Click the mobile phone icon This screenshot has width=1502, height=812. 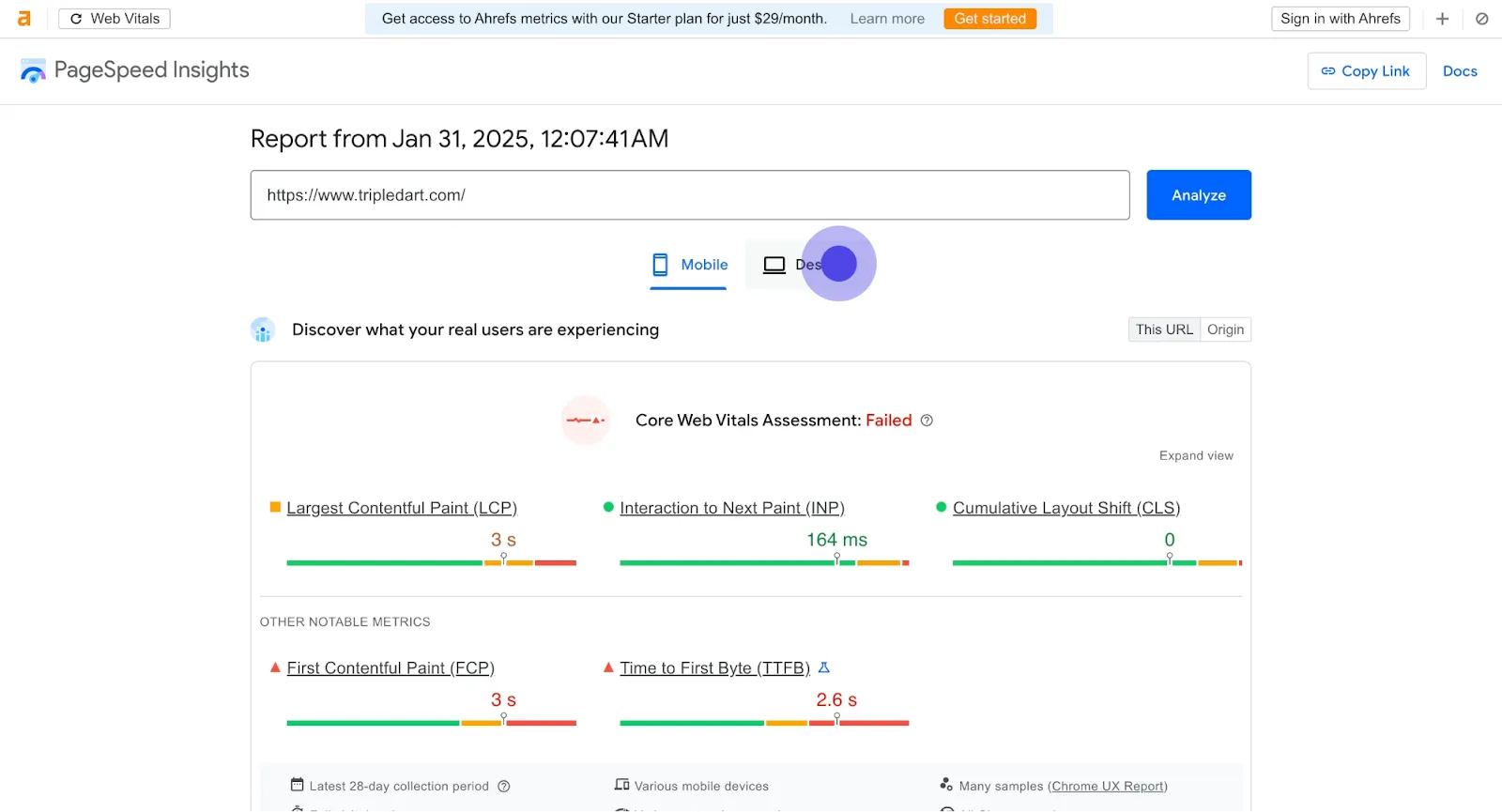point(661,265)
